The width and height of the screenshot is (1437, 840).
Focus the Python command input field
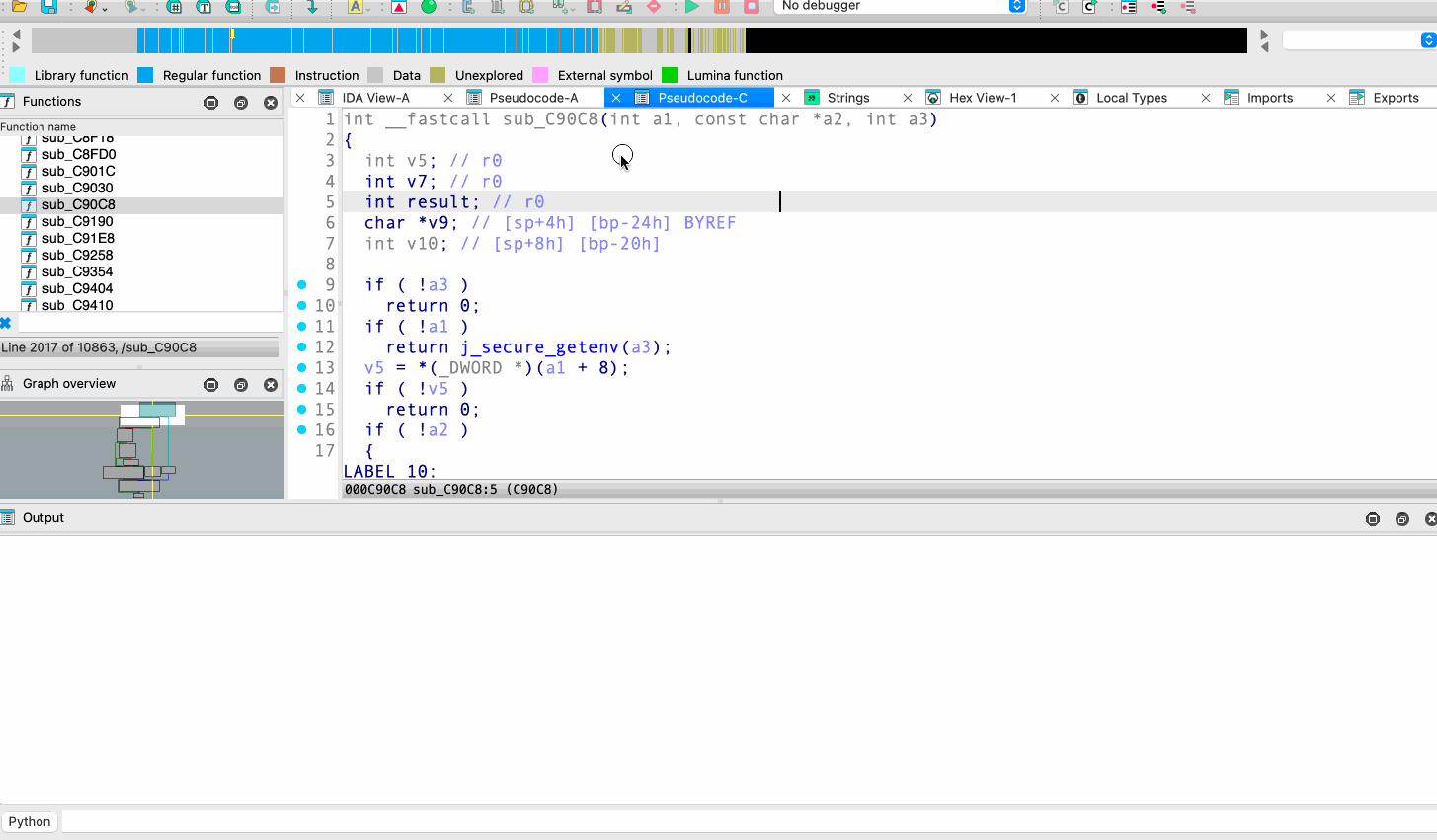point(748,821)
